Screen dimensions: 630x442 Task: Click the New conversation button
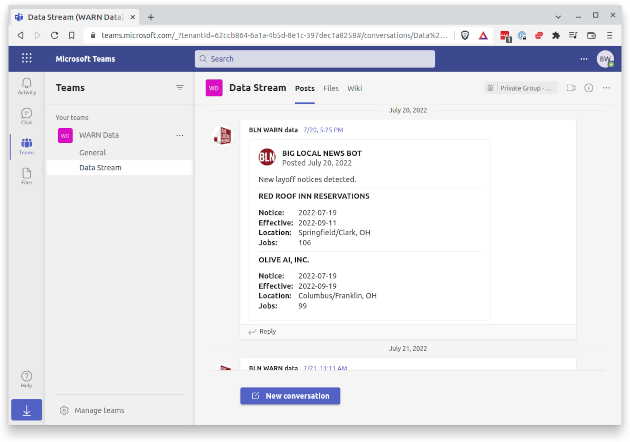290,396
